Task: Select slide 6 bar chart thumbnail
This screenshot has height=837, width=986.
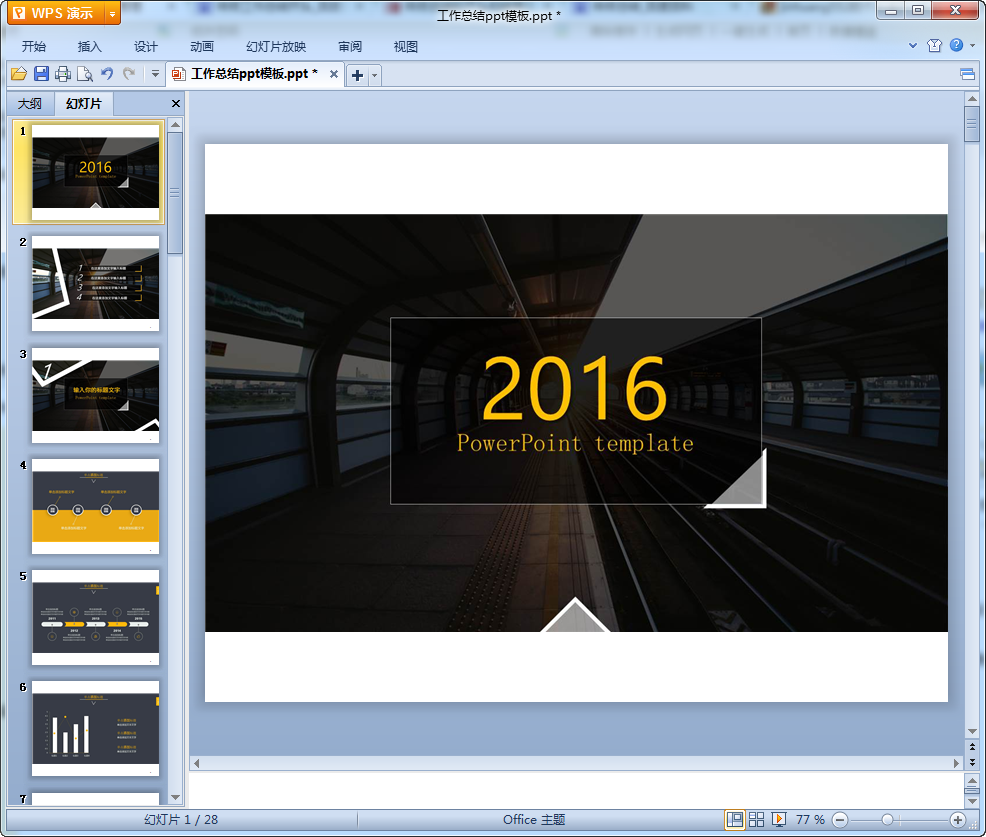Action: click(x=95, y=728)
